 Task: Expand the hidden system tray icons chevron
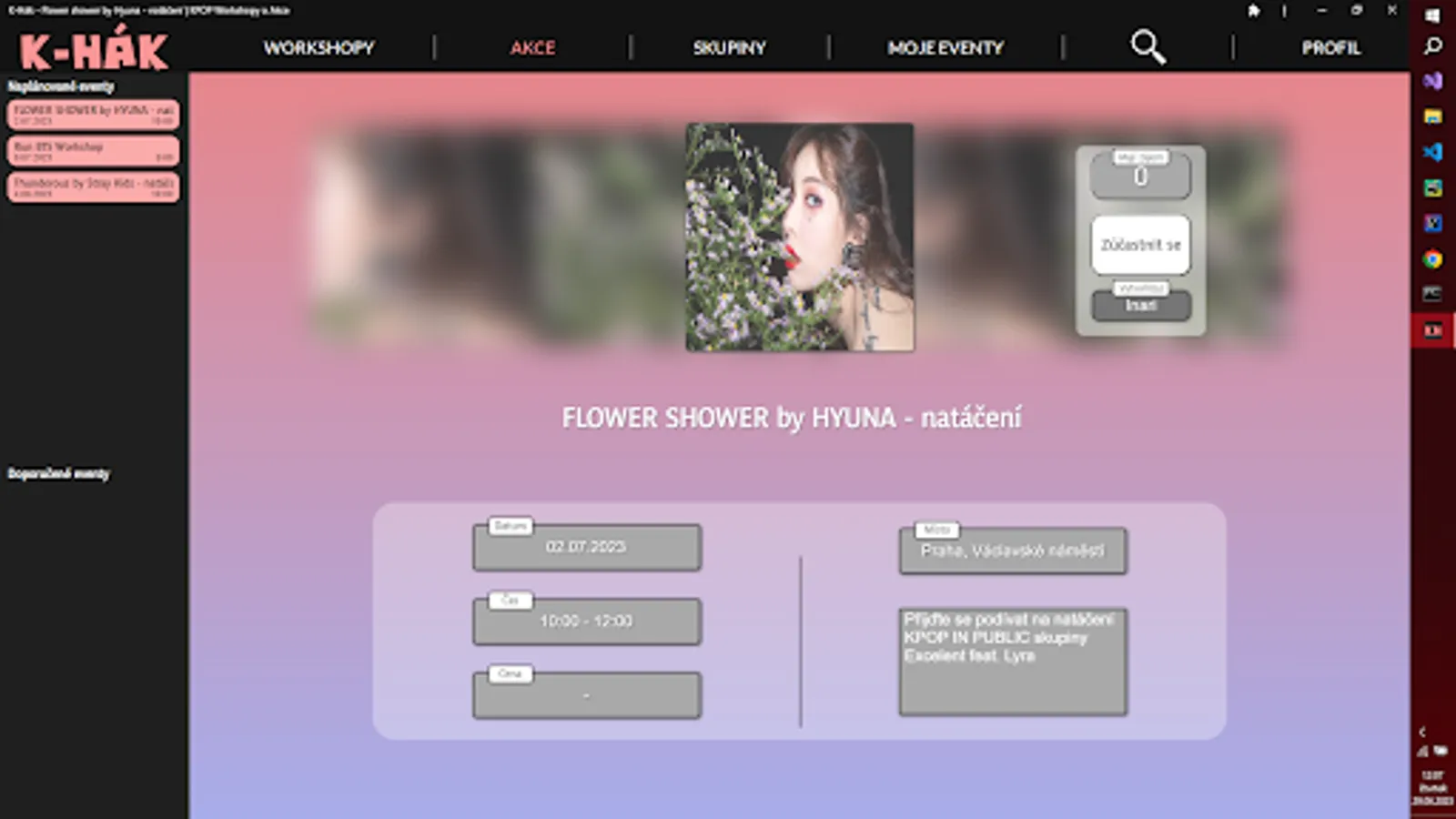click(x=1422, y=732)
